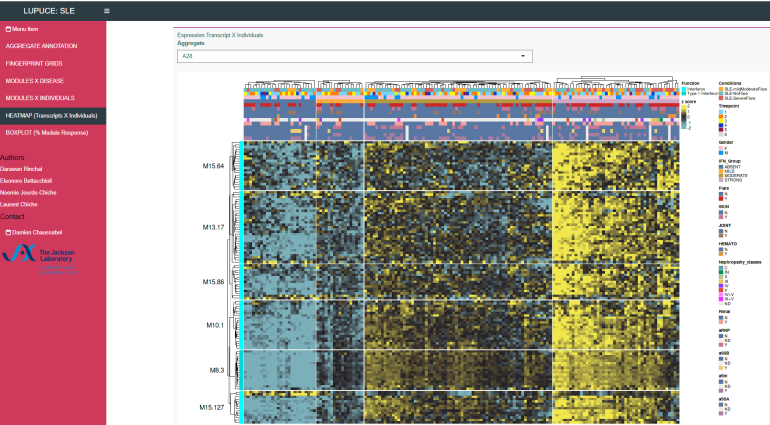Click author Laurent Chiche
The width and height of the screenshot is (770, 425).
(x=19, y=204)
